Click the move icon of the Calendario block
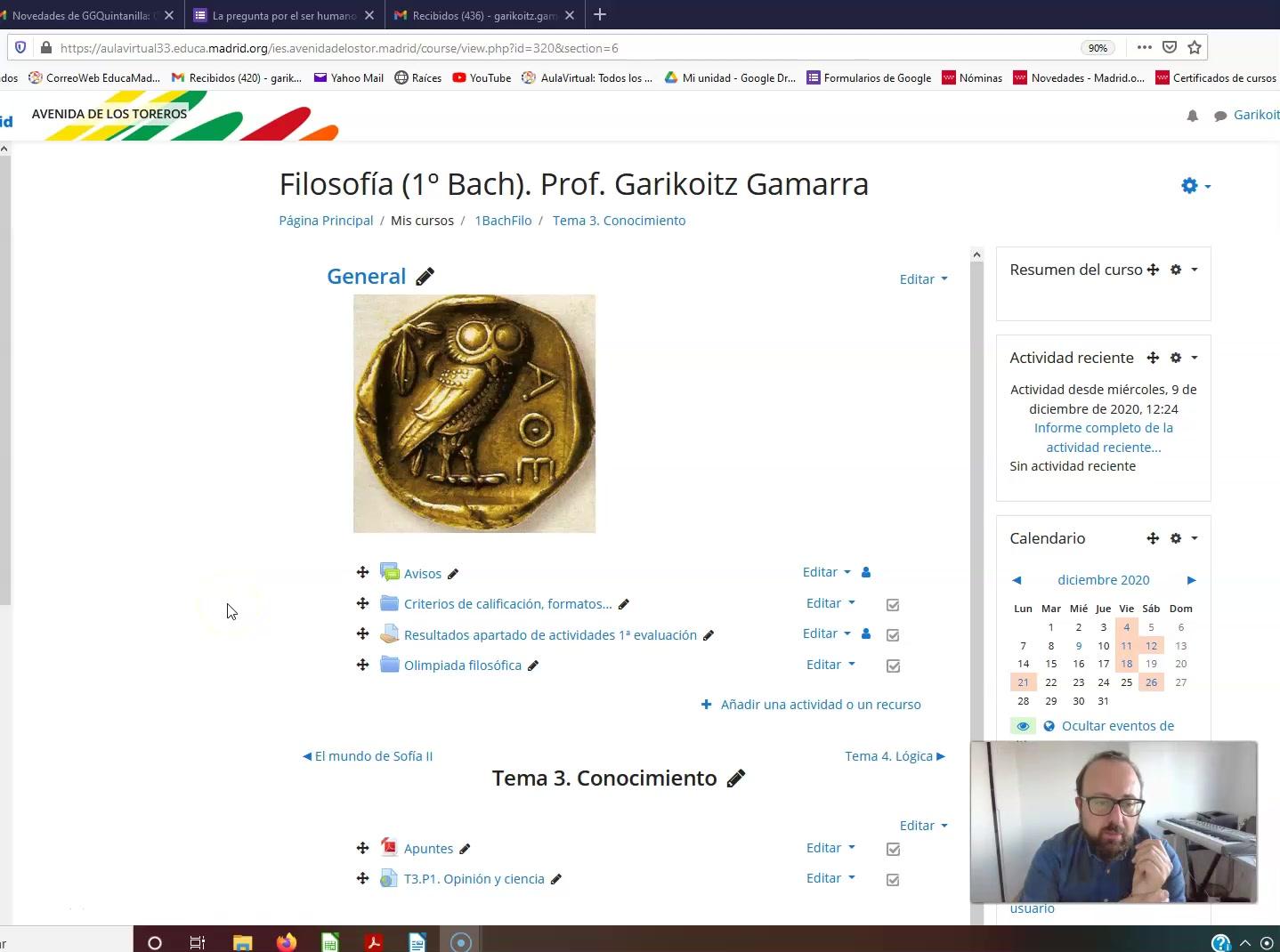 click(1153, 538)
